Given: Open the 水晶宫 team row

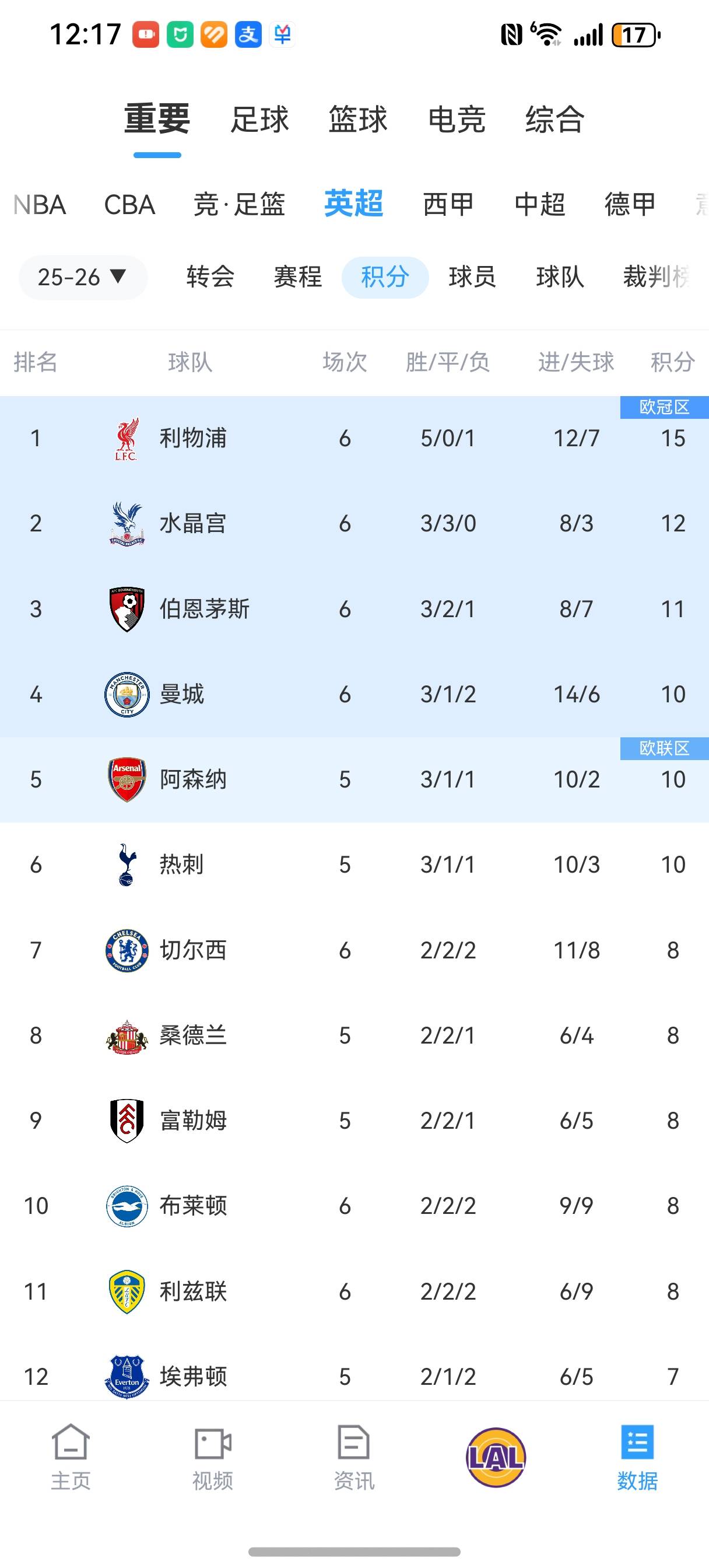Looking at the screenshot, I should [193, 523].
